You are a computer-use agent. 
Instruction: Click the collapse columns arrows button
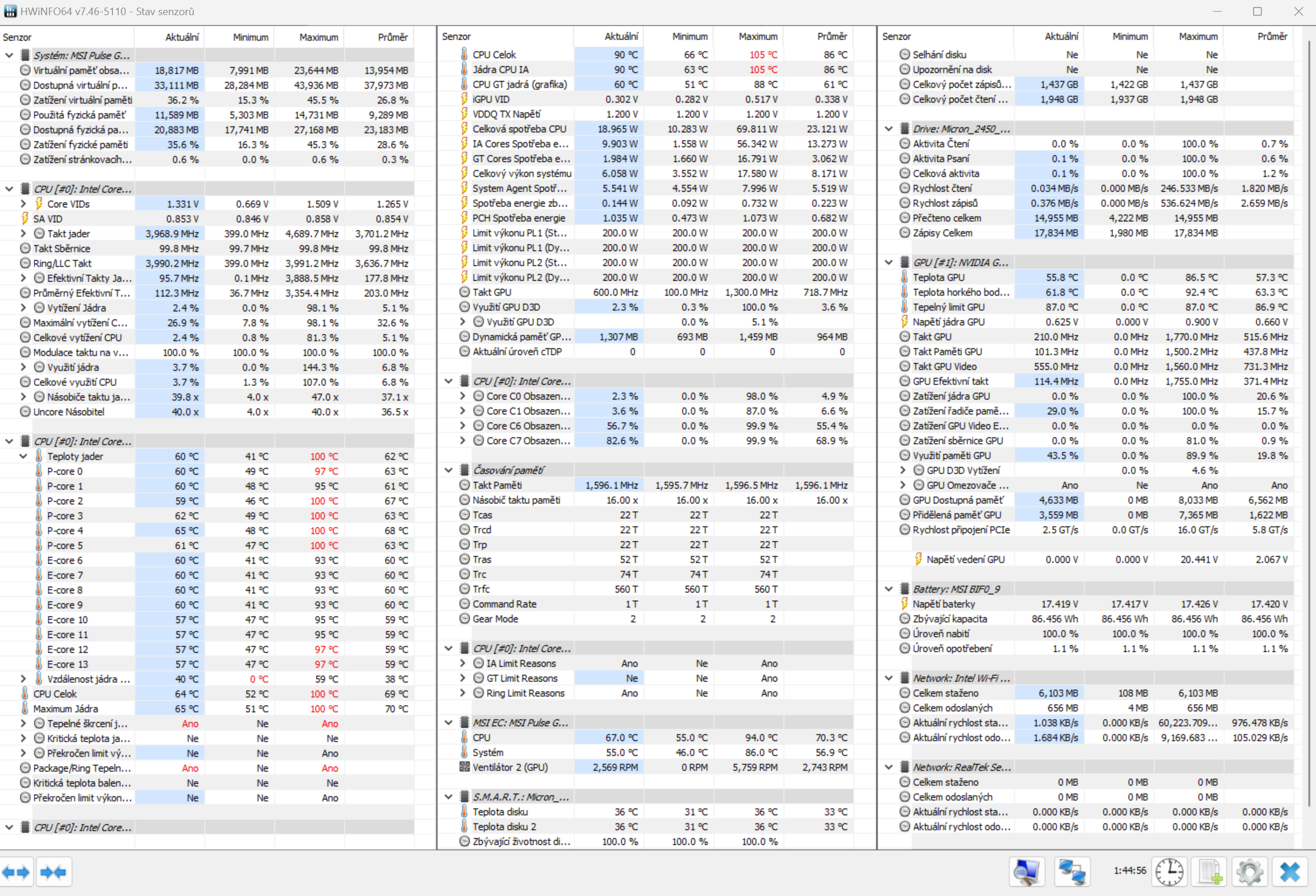tap(54, 872)
